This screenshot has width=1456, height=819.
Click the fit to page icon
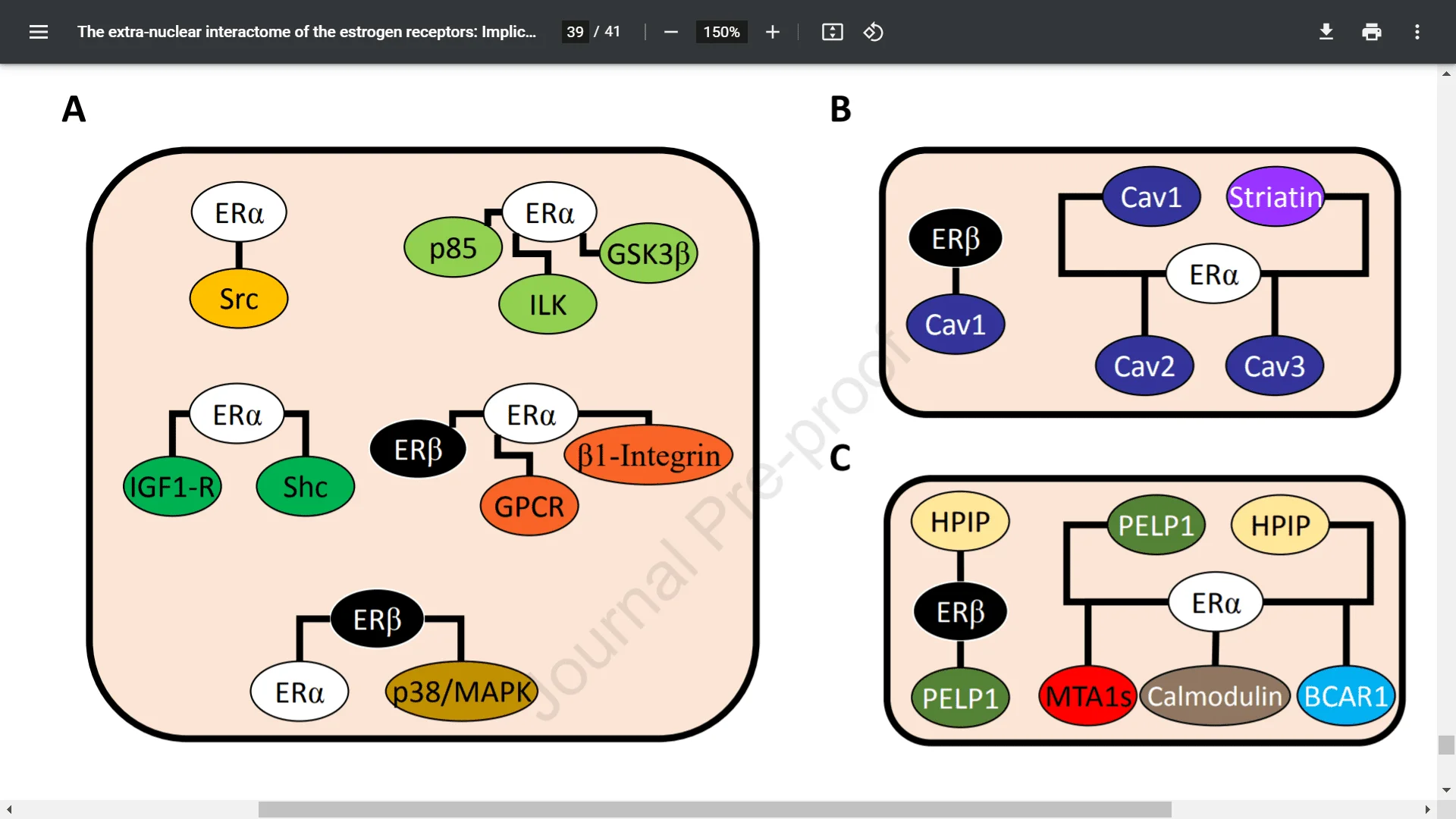(x=832, y=32)
